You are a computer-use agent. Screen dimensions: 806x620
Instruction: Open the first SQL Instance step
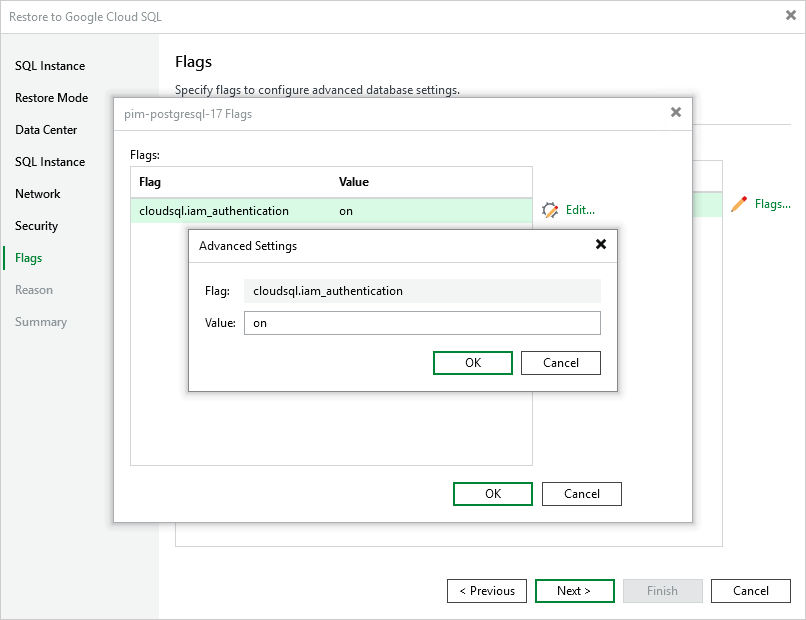tap(50, 66)
